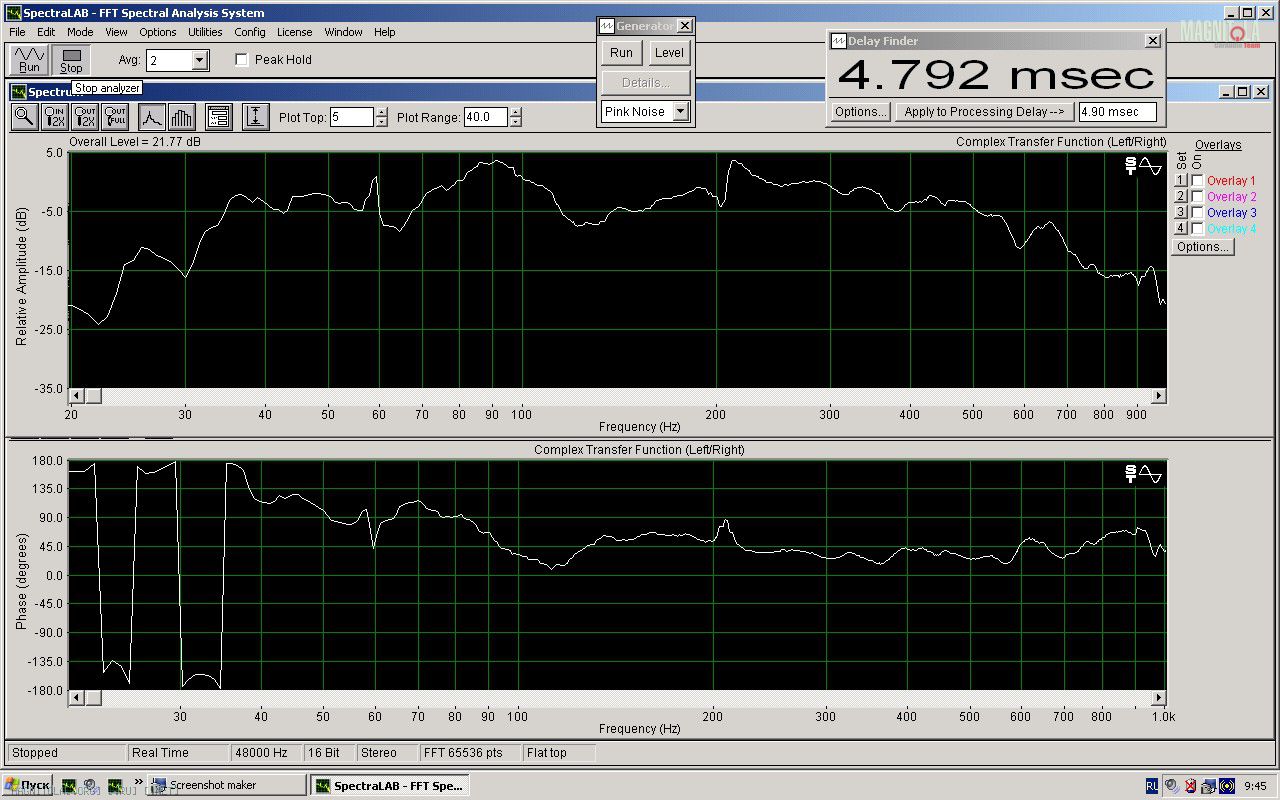This screenshot has height=800, width=1280.
Task: Turn on the Overlay 1 checkbox
Action: tap(1197, 181)
